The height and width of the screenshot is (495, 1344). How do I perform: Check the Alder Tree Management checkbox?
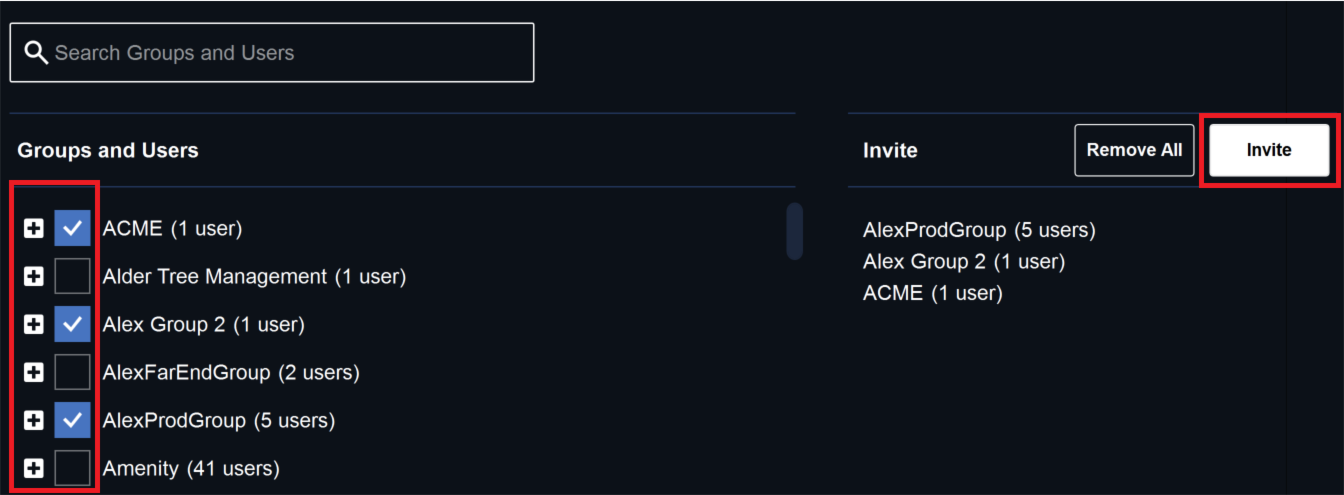[x=72, y=276]
